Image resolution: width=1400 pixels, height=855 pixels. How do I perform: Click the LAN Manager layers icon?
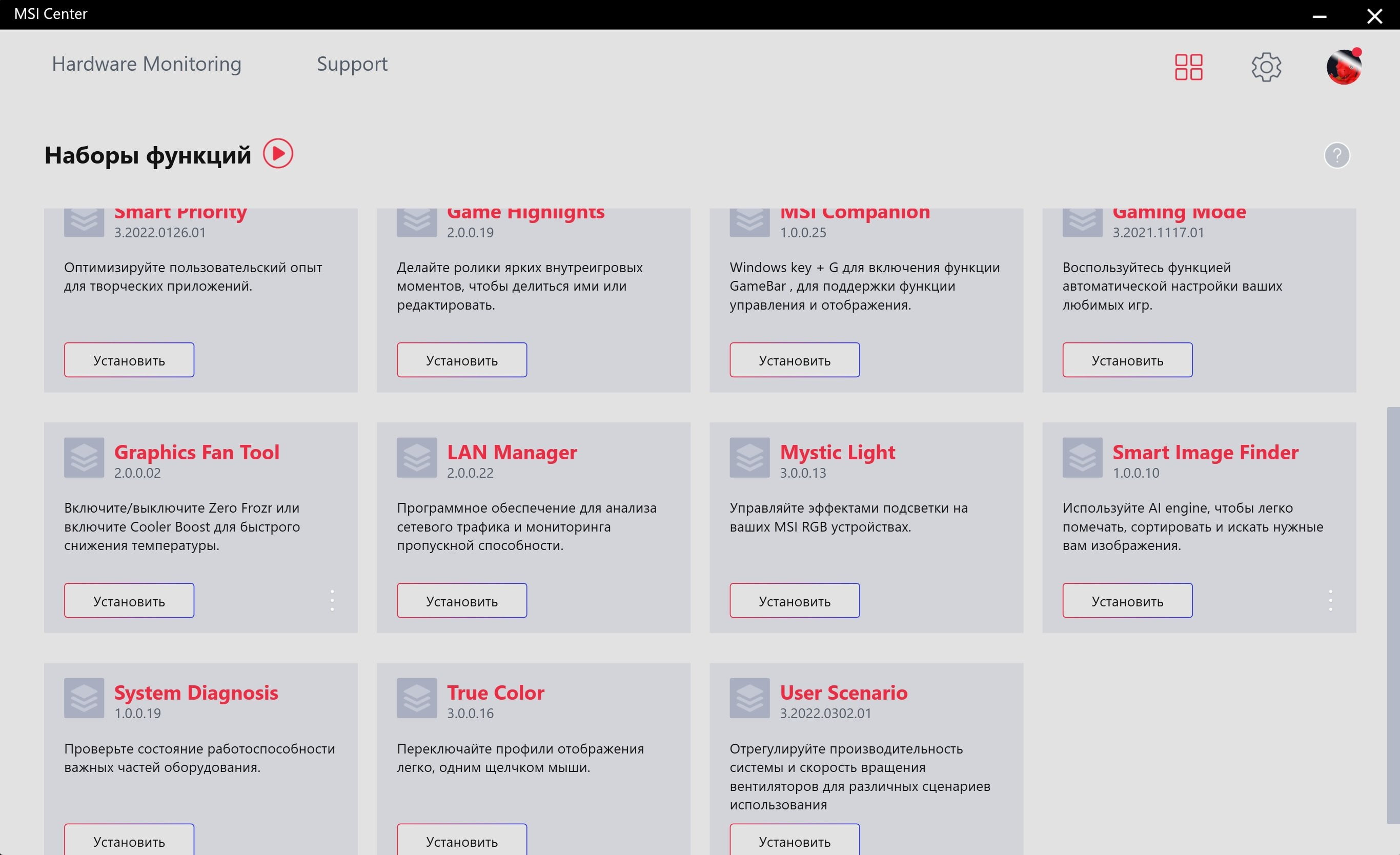pyautogui.click(x=416, y=457)
